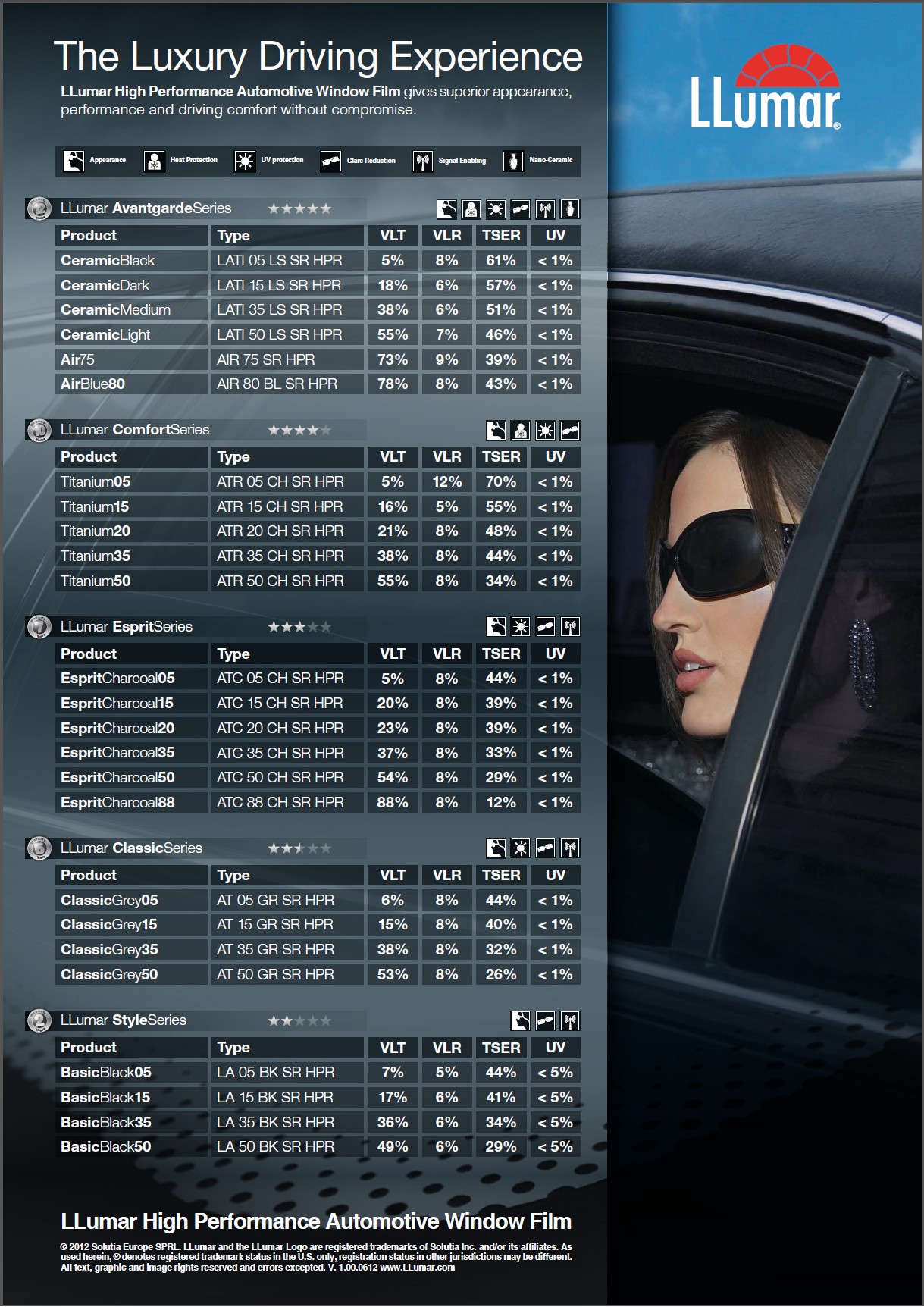The width and height of the screenshot is (924, 1307).
Task: Click the appearance icon in the ClassicSeries header
Action: (496, 848)
